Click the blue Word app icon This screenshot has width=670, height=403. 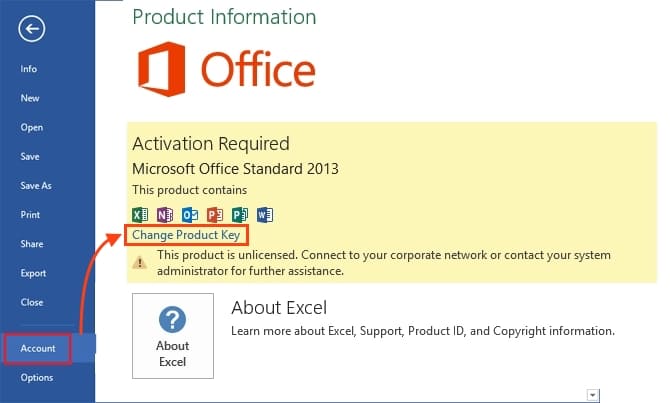[265, 214]
